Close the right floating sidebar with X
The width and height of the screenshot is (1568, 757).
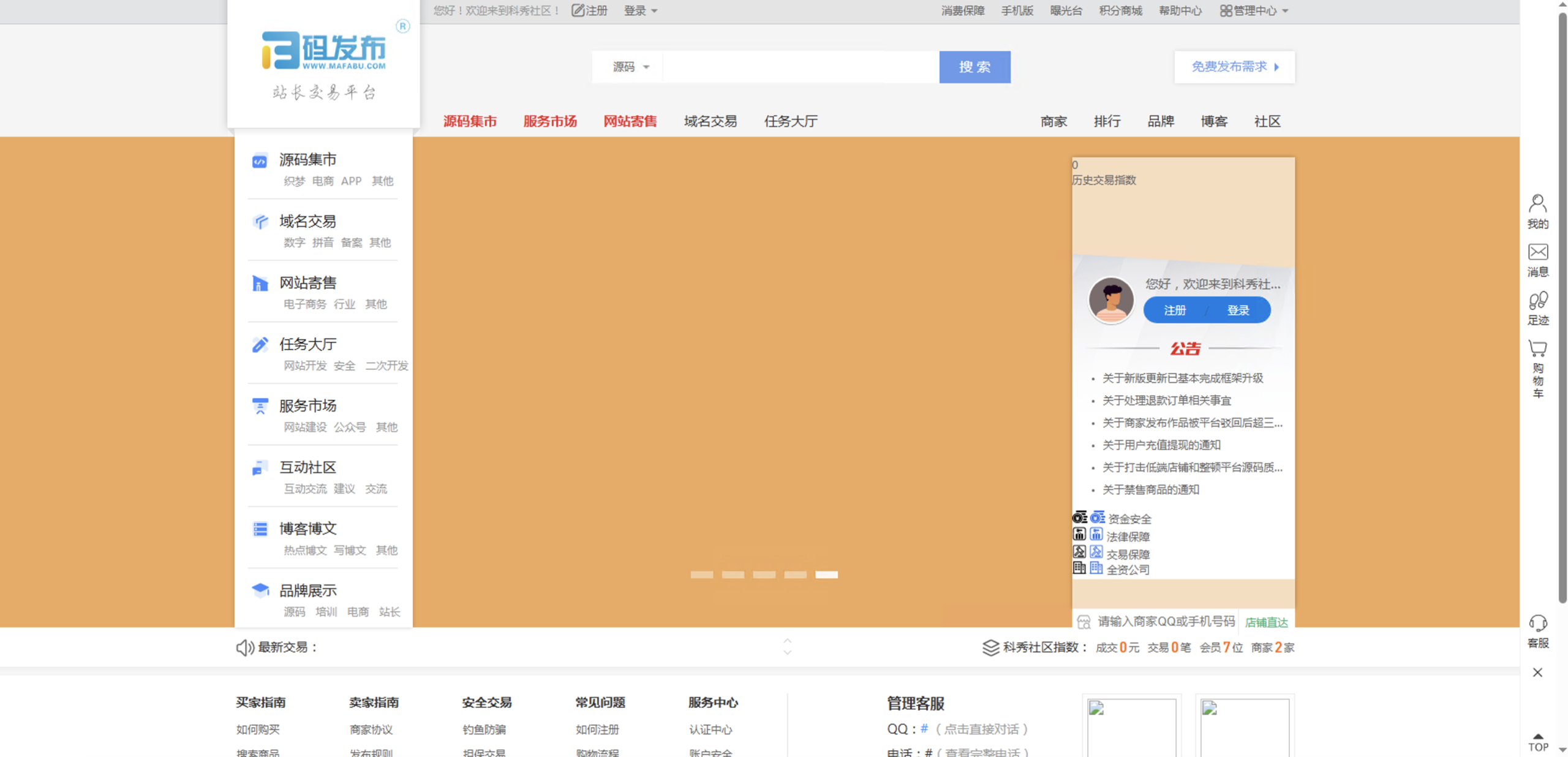1537,672
